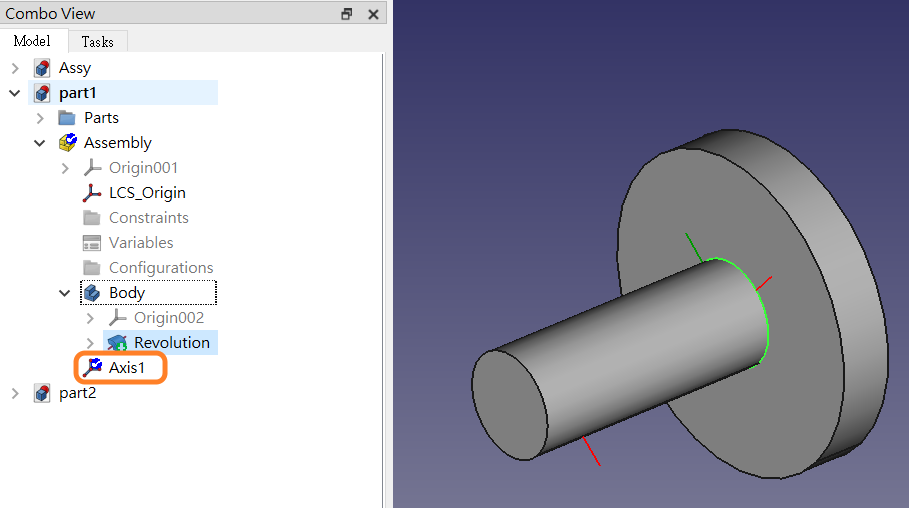Expand the Assy tree node
This screenshot has height=508, width=909.
tap(15, 68)
